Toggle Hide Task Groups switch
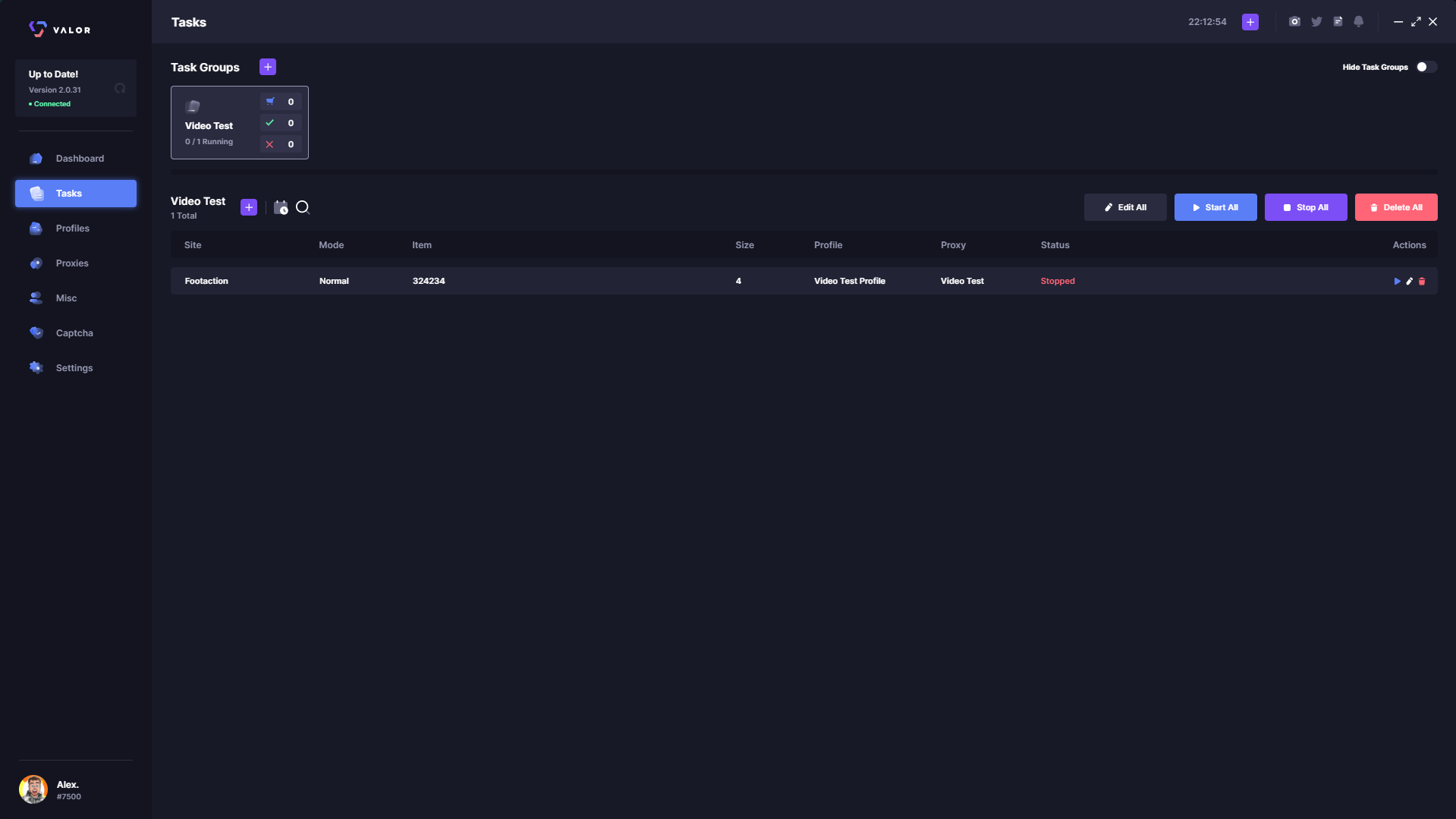Image resolution: width=1456 pixels, height=819 pixels. click(x=1426, y=67)
